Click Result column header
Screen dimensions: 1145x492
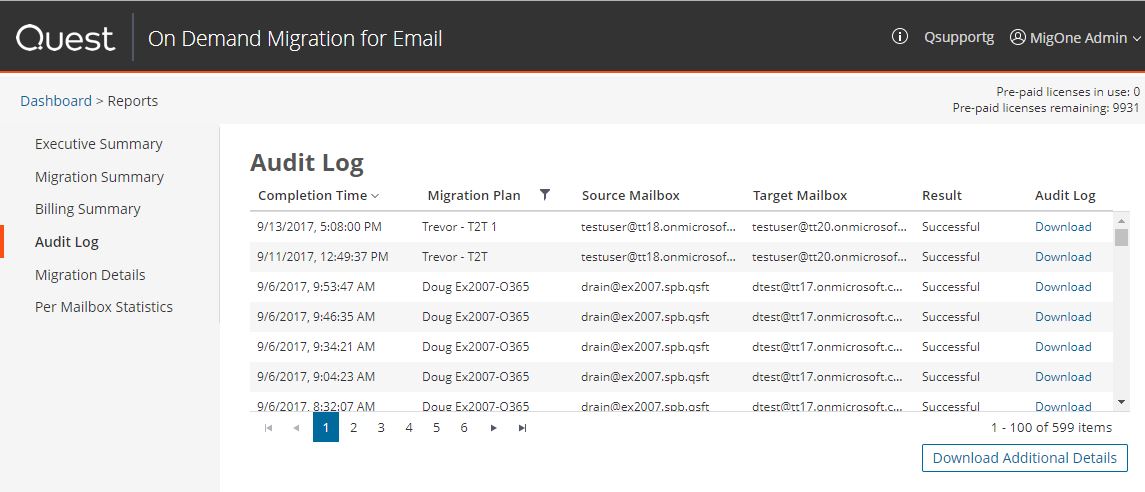(942, 195)
